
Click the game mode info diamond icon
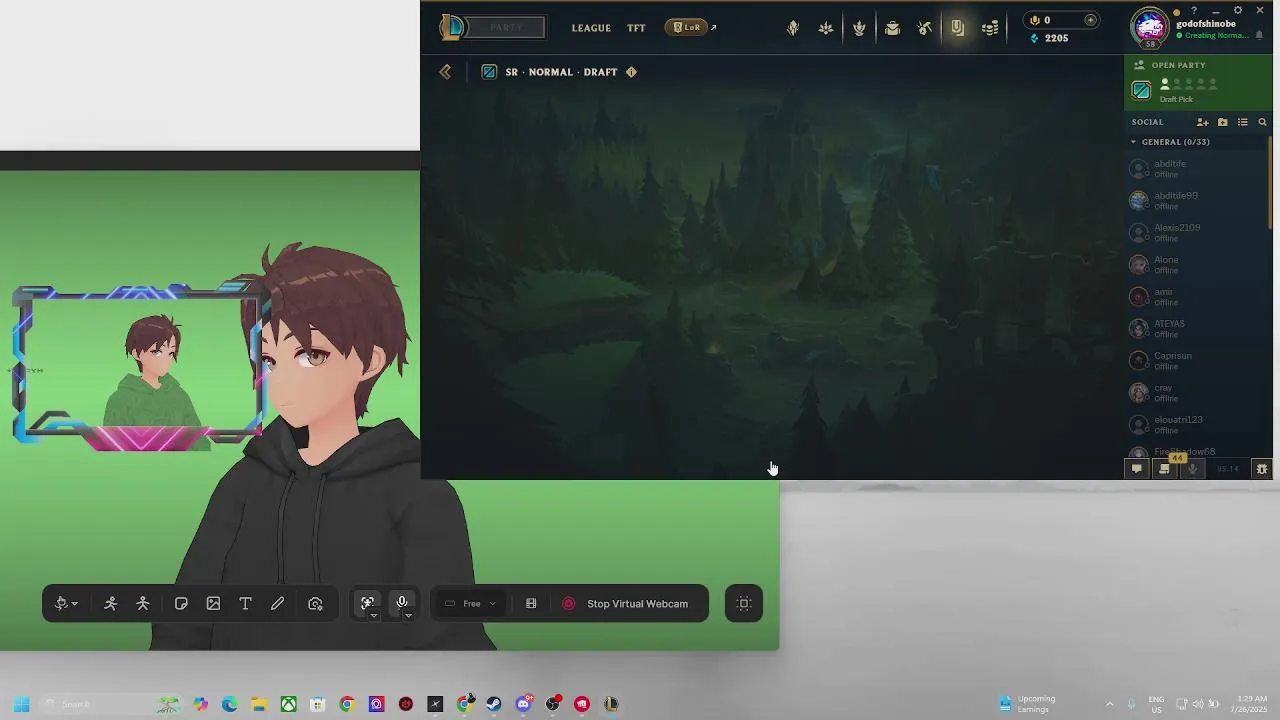631,72
